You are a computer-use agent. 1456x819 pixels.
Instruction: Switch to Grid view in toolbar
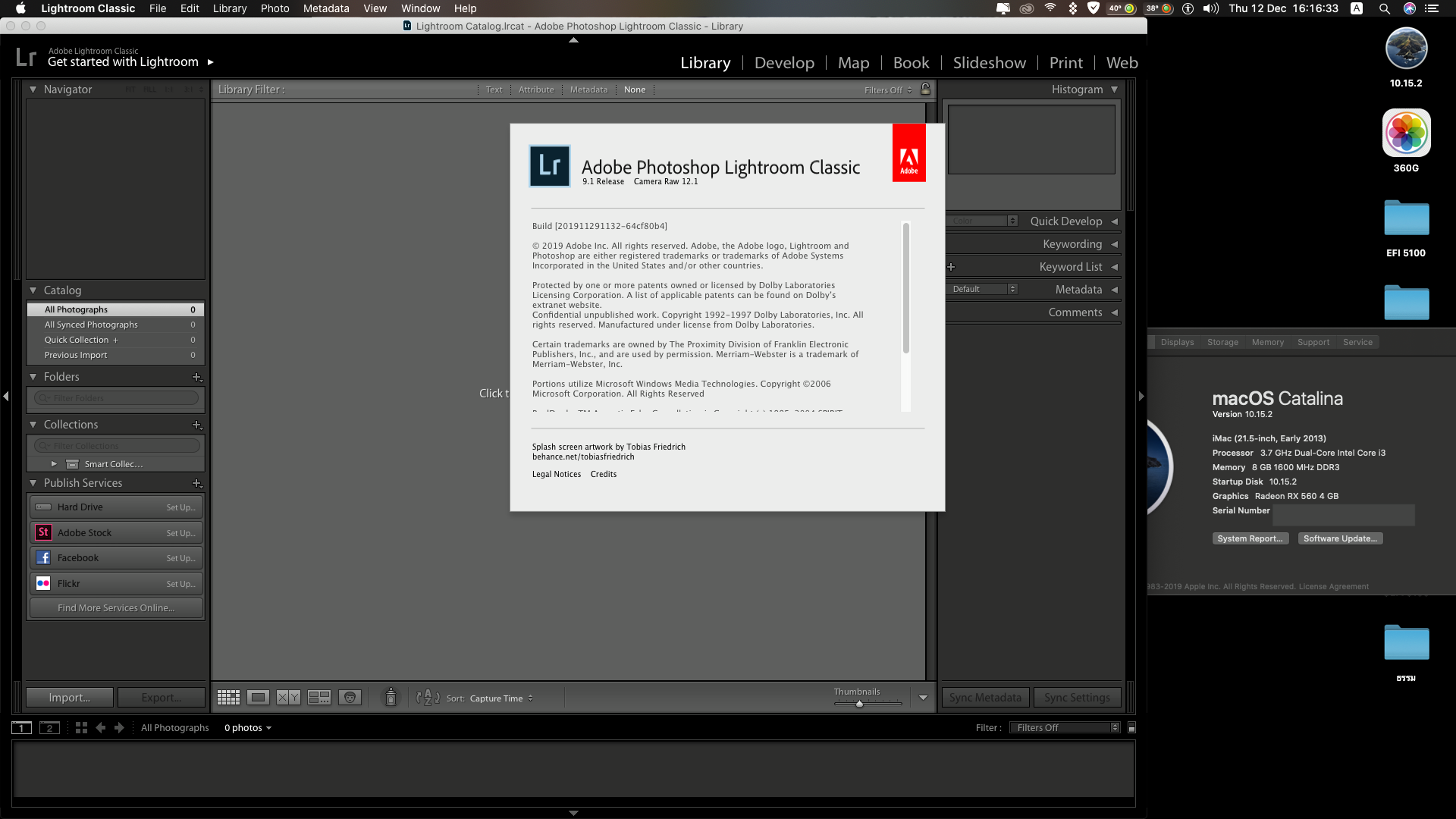228,698
